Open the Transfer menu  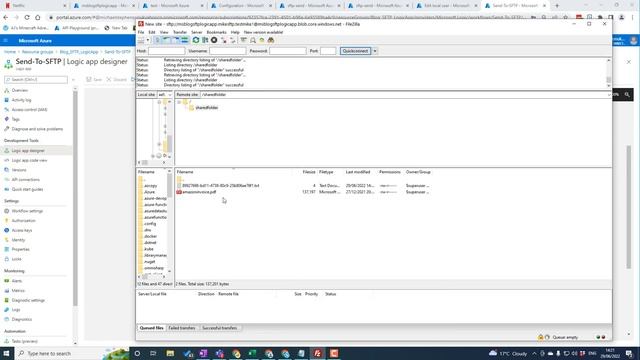[180, 32]
